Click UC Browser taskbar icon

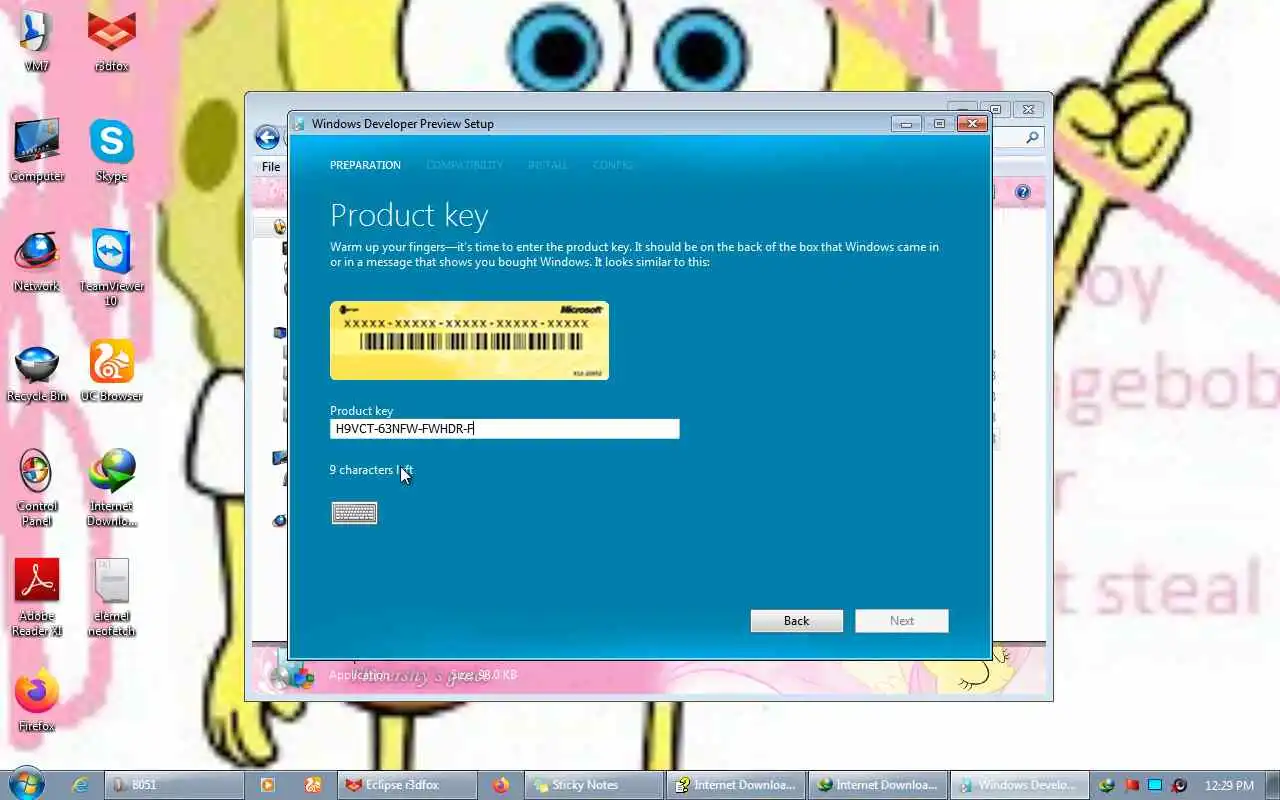tap(313, 785)
